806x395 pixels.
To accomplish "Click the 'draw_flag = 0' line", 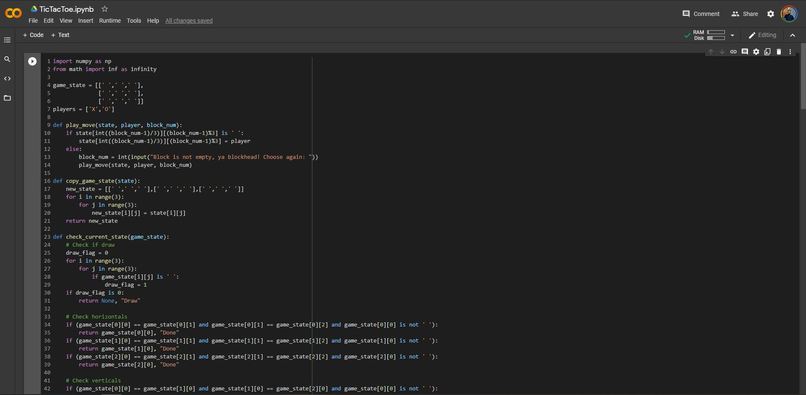I will click(x=87, y=253).
